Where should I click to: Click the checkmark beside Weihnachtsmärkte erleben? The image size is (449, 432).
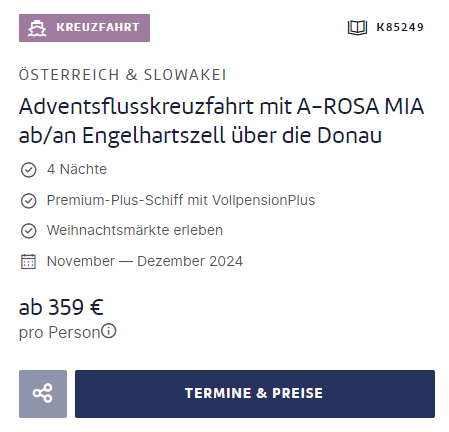28,231
